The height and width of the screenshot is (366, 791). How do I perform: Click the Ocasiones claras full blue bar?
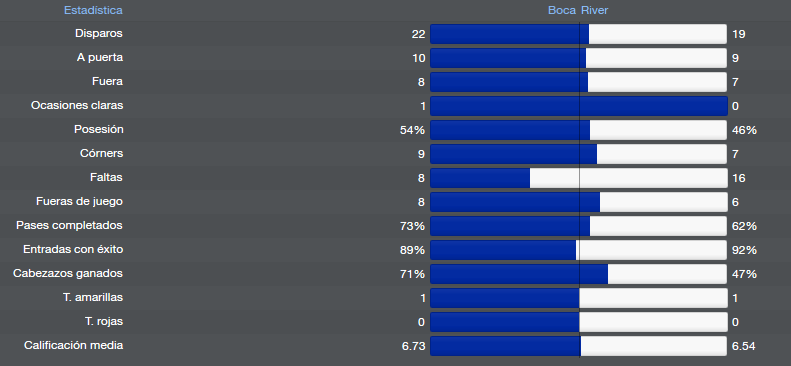579,106
